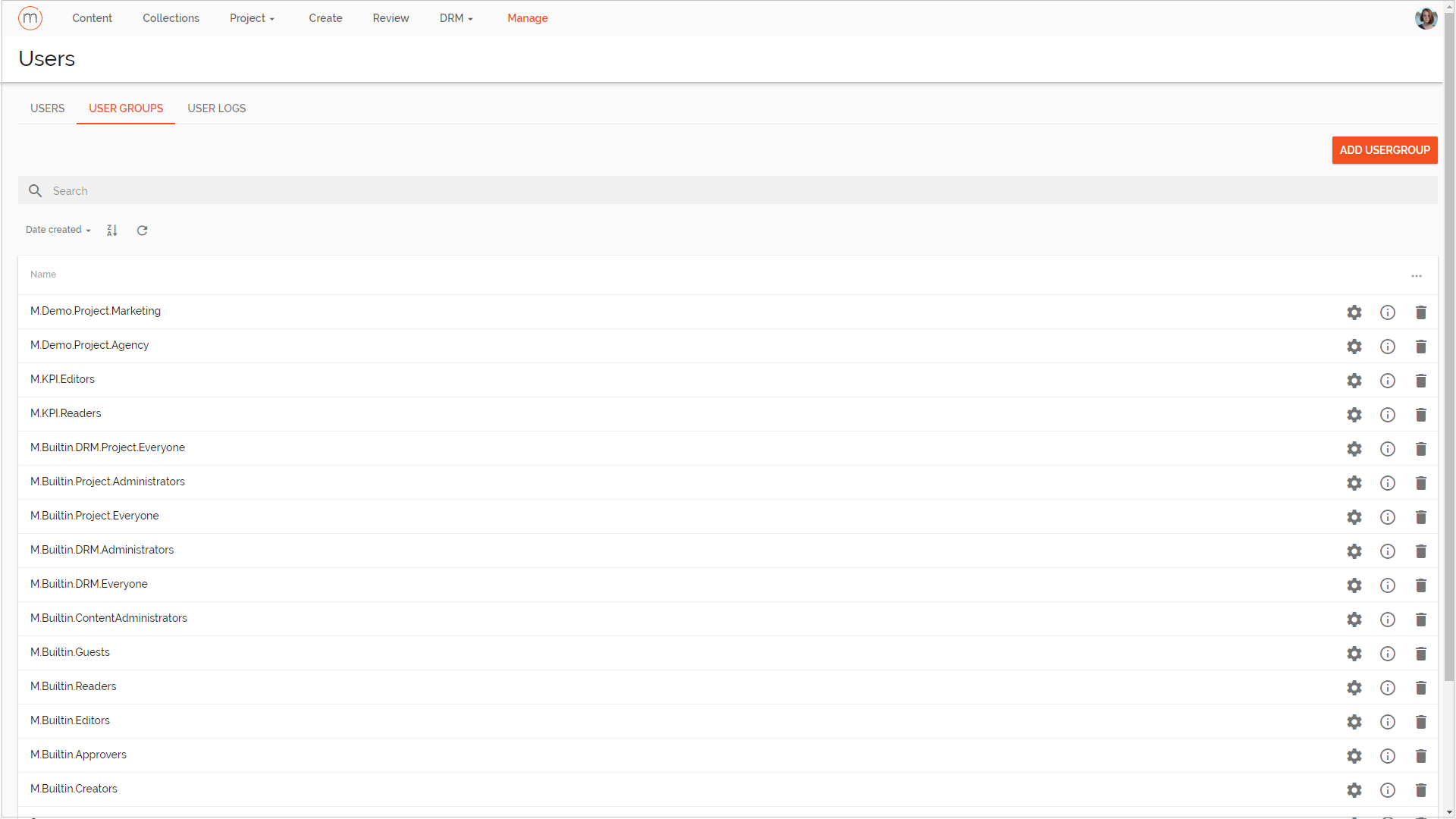The image size is (1456, 819).
Task: Click the Search input field
Action: coord(728,191)
